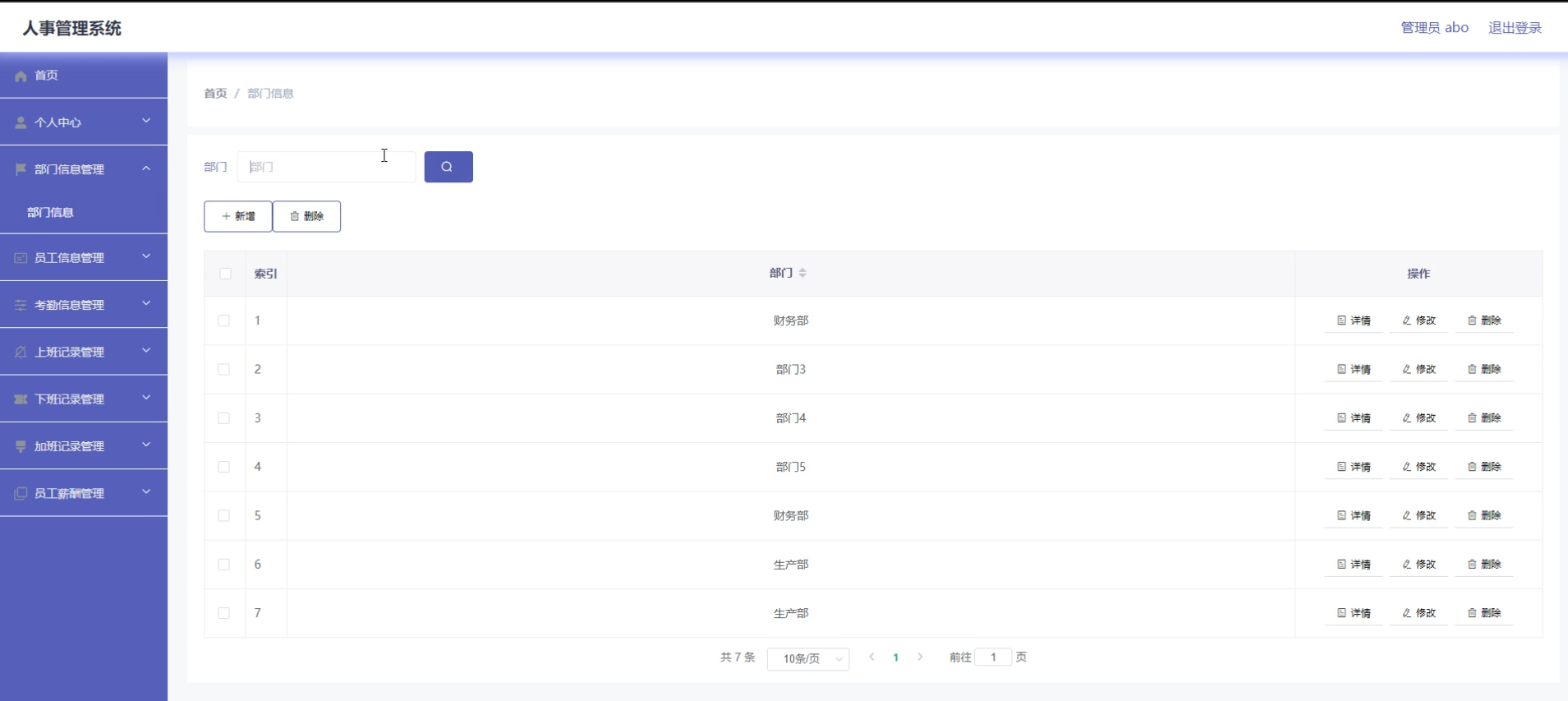Screen dimensions: 1568x701
Task: Click the 前往 page number input
Action: [993, 657]
